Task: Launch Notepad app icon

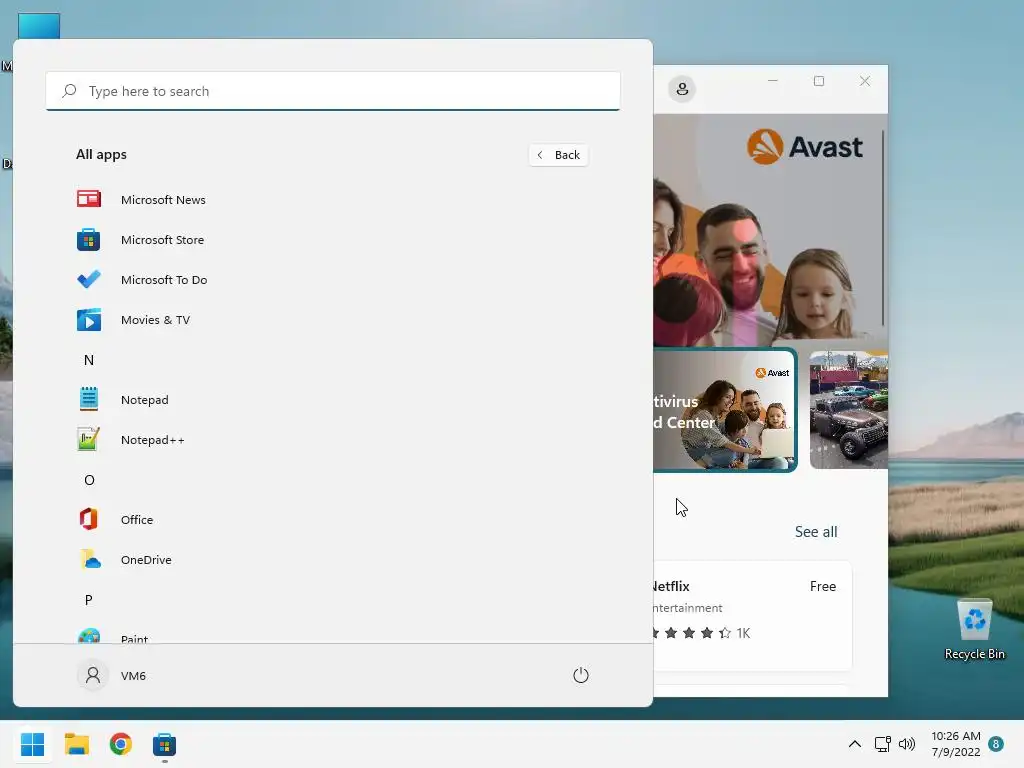Action: tap(89, 399)
